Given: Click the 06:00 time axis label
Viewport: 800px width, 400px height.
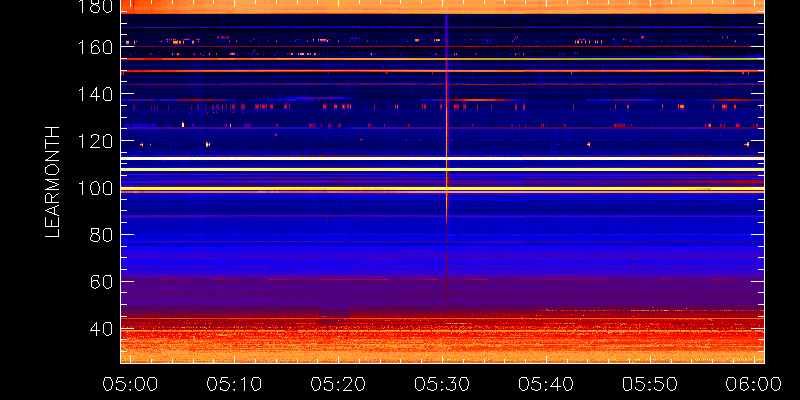Looking at the screenshot, I should [753, 384].
